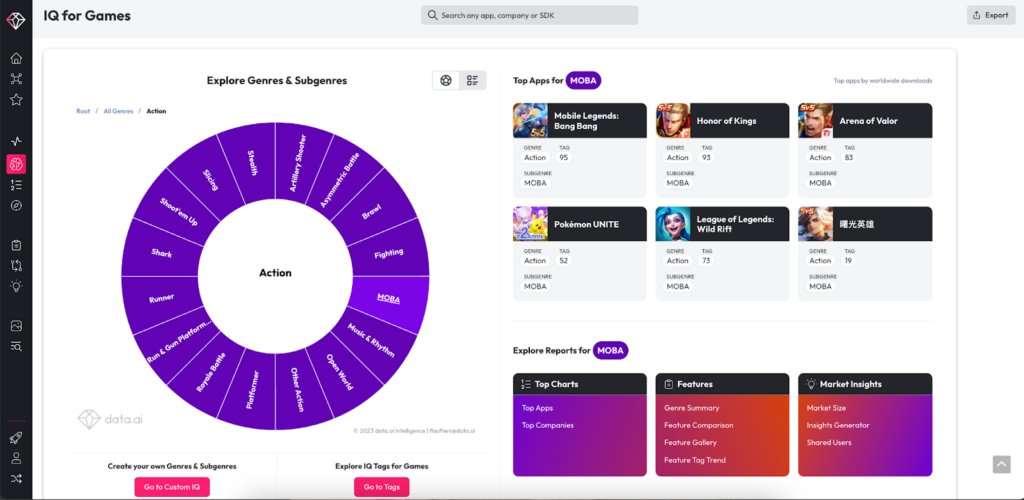This screenshot has height=500, width=1024.
Task: Open the numbered list rankings icon in sidebar
Action: tap(16, 185)
